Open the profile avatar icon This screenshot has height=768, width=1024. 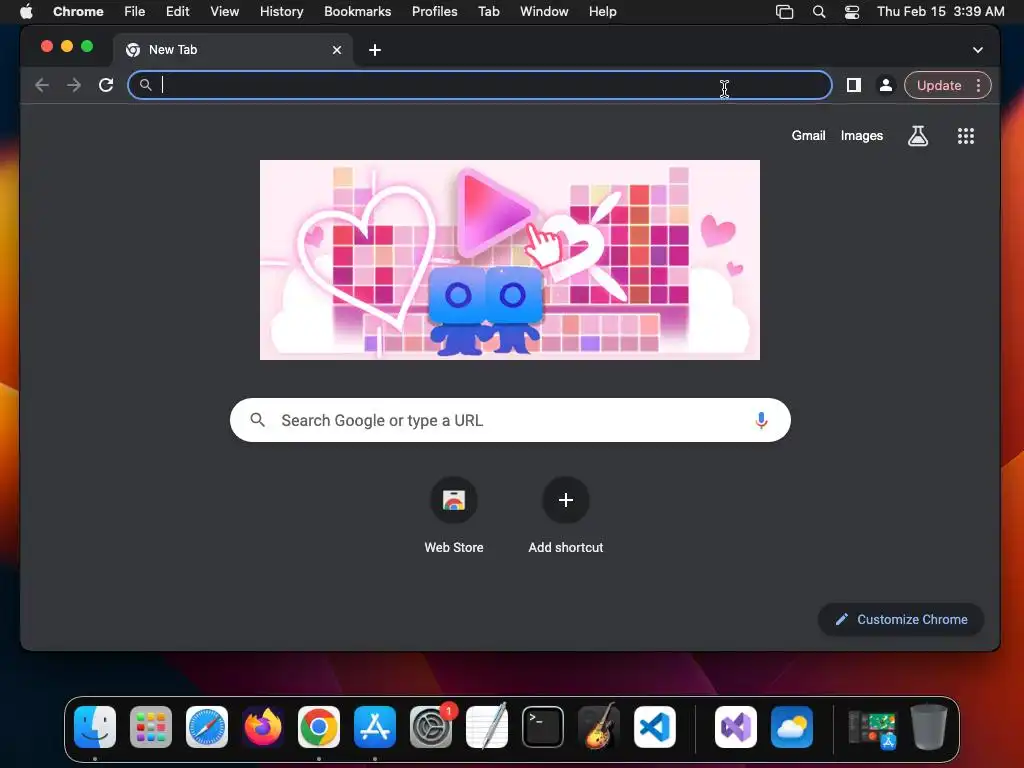(886, 85)
